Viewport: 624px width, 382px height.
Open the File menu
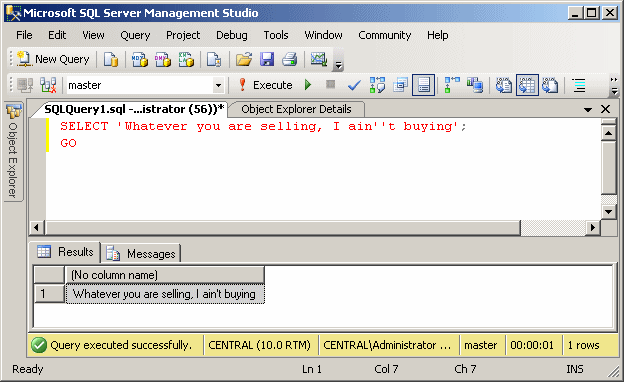[24, 35]
